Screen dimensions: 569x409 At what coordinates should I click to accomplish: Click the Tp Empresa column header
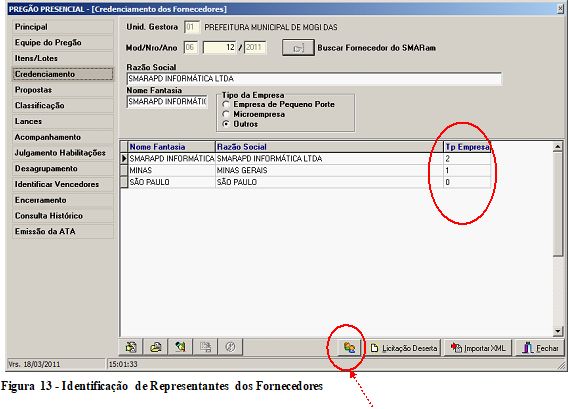[467, 147]
